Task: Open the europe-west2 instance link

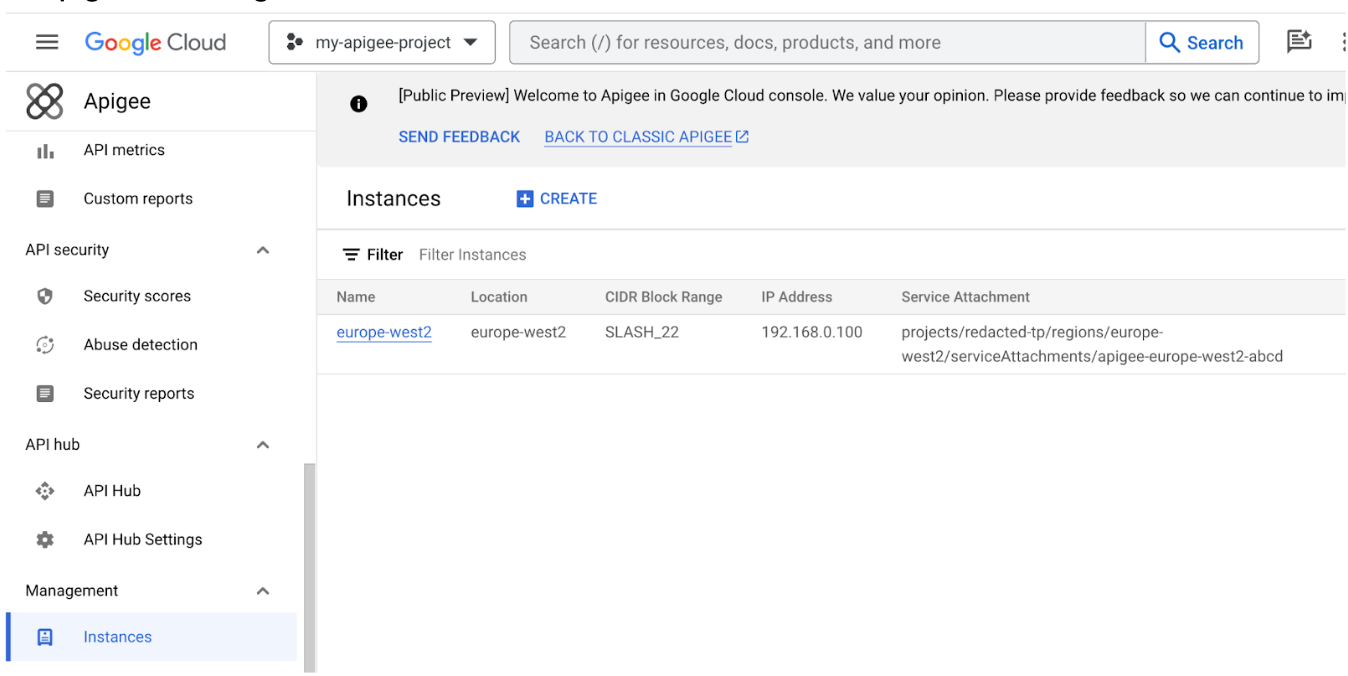Action: [384, 331]
